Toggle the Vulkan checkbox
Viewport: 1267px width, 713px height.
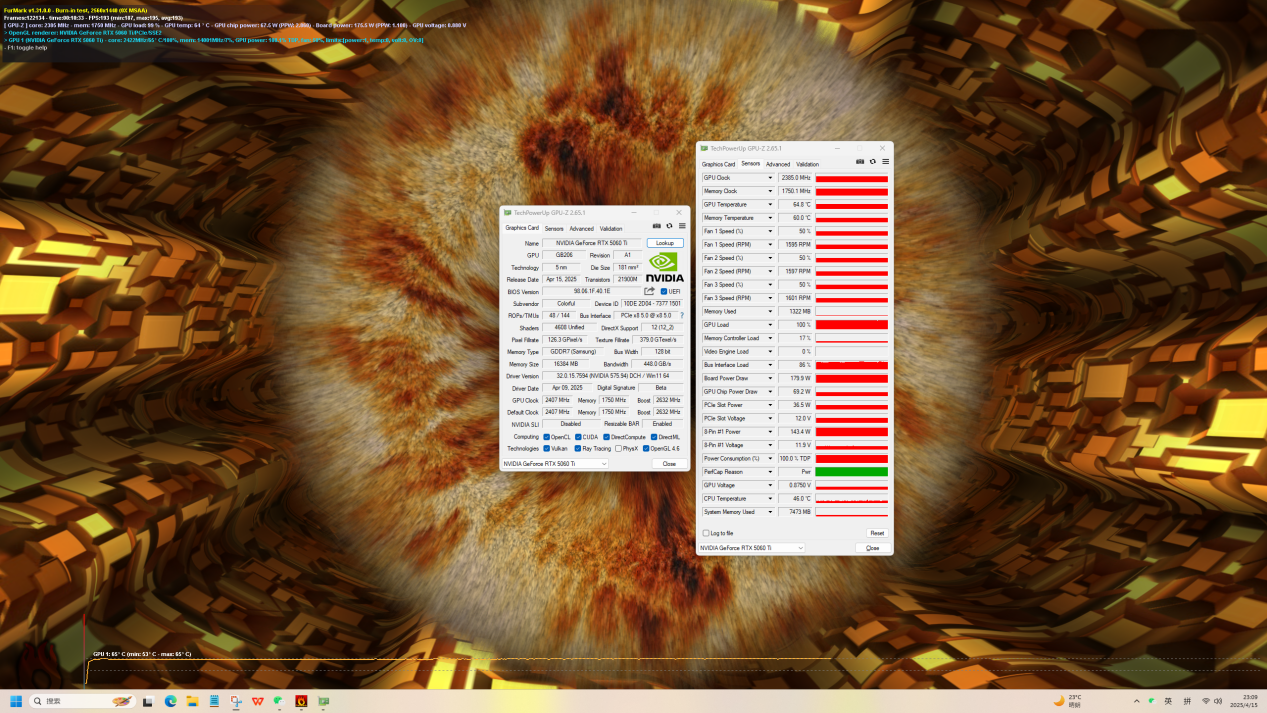(546, 448)
